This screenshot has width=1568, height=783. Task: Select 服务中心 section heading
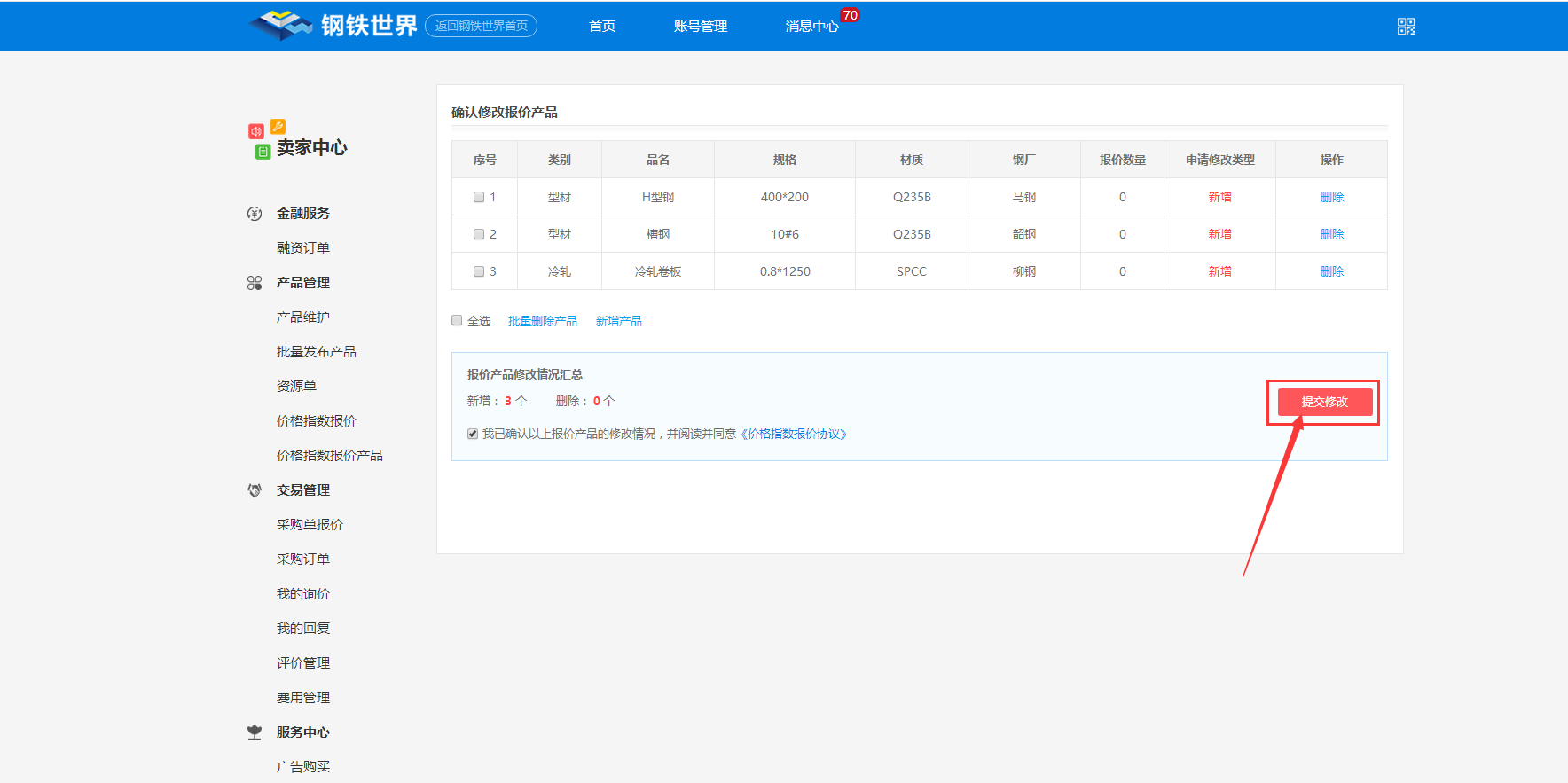(x=303, y=732)
